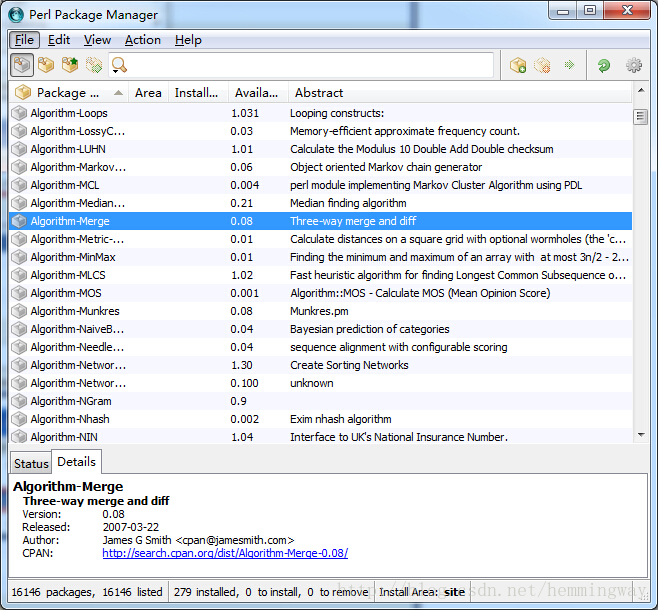Switch to the Status tab

(31, 464)
